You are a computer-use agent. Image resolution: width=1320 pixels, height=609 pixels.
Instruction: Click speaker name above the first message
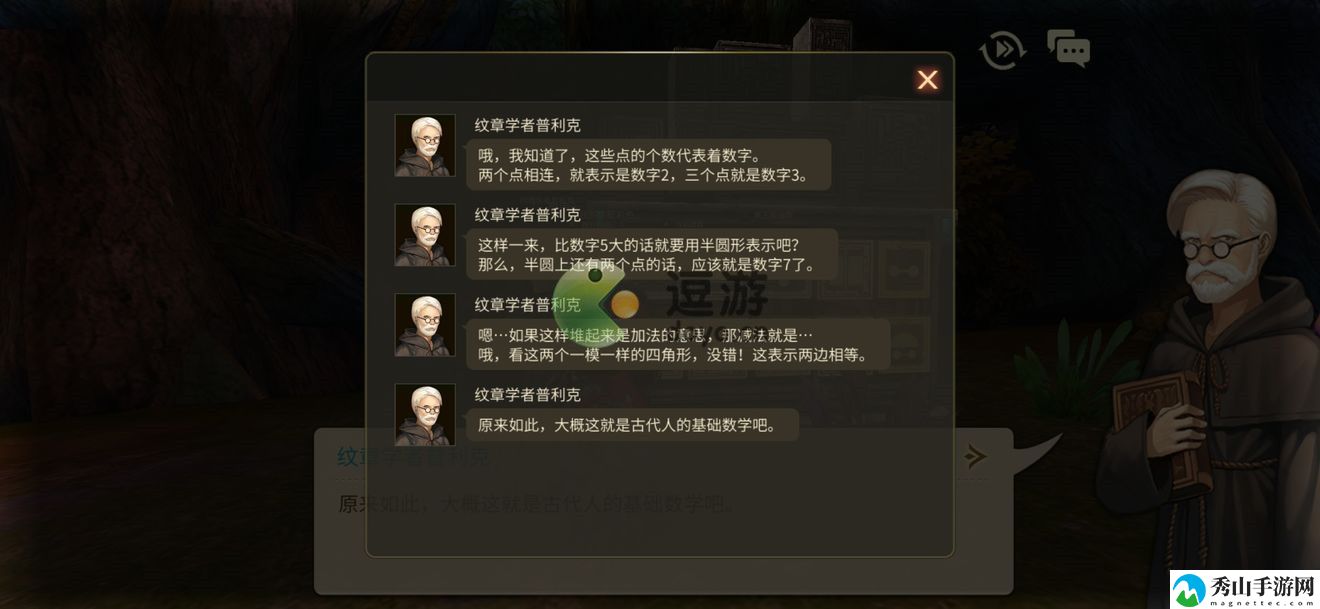pos(527,125)
